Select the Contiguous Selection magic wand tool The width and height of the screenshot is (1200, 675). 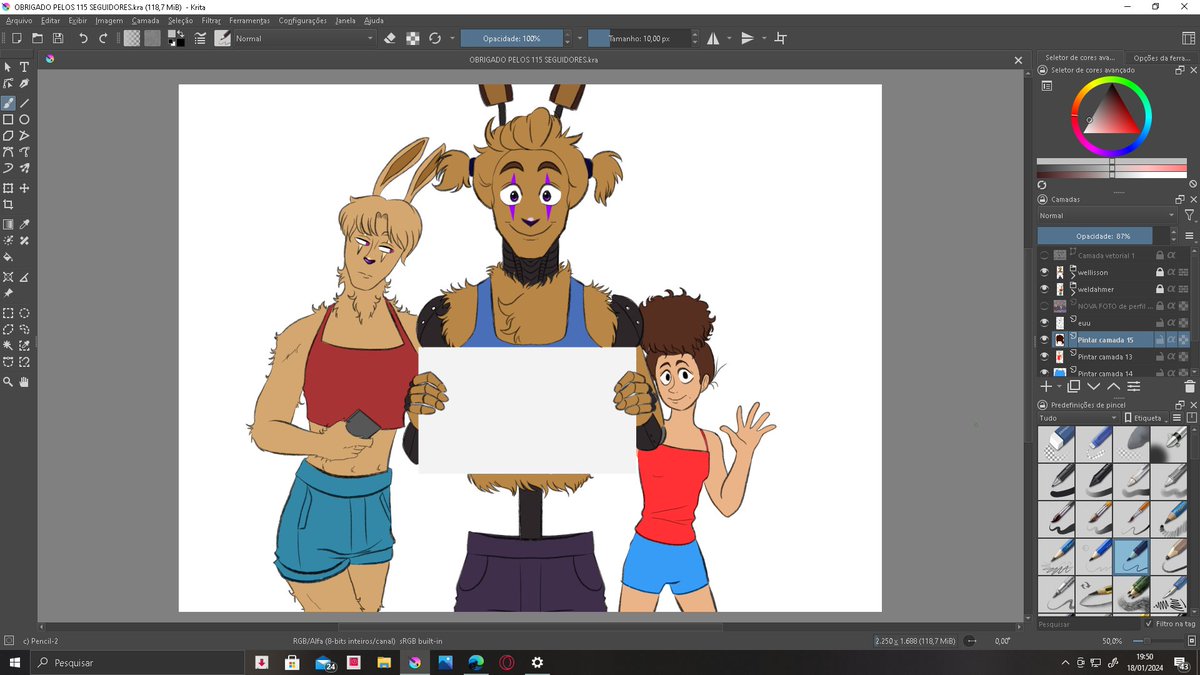(x=8, y=345)
